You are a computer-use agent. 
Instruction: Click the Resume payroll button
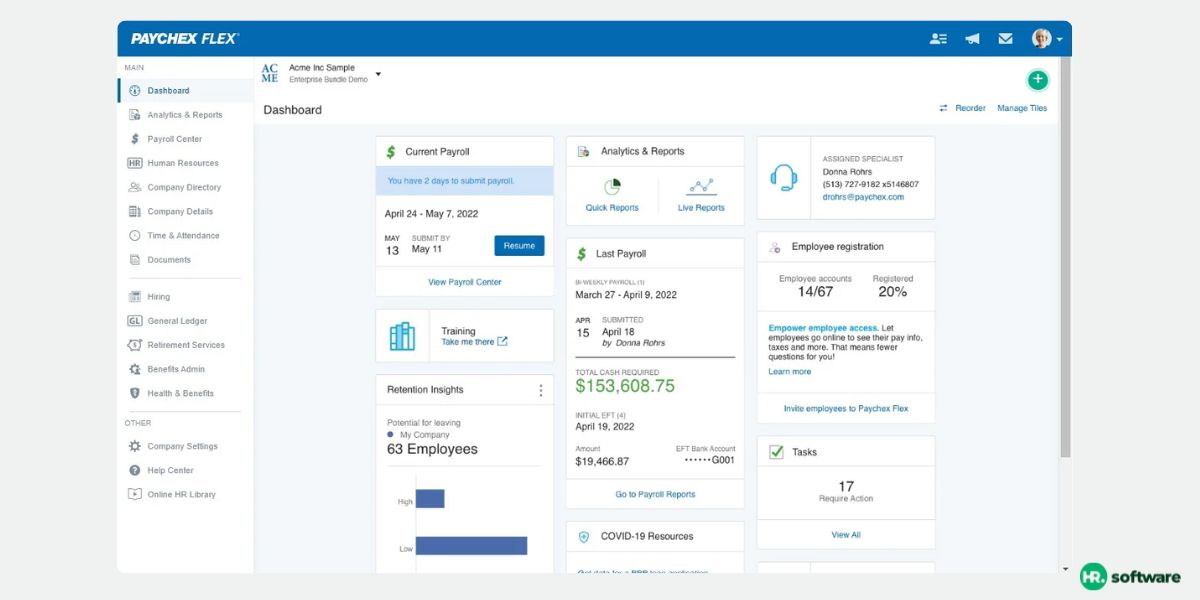(x=519, y=245)
